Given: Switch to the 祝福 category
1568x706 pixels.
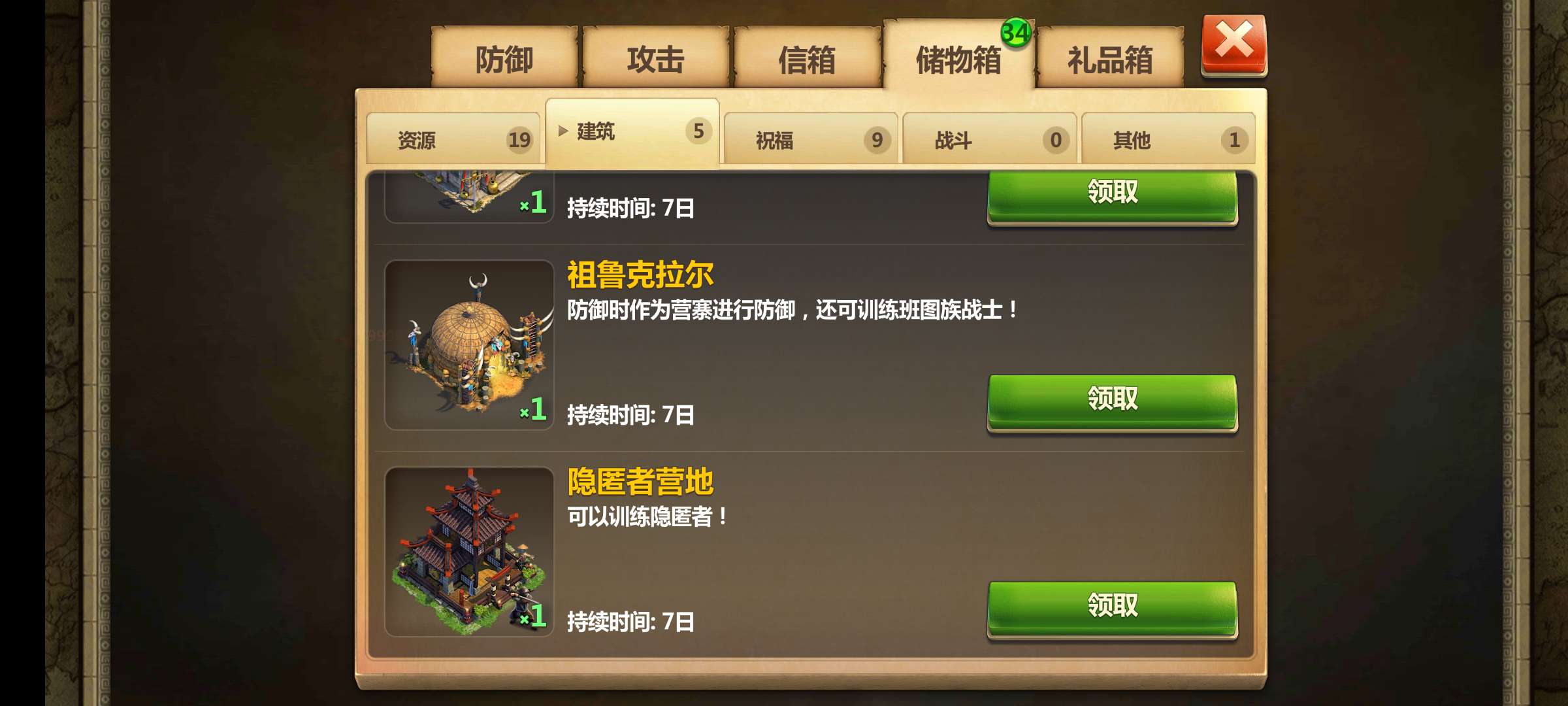Looking at the screenshot, I should [x=811, y=139].
